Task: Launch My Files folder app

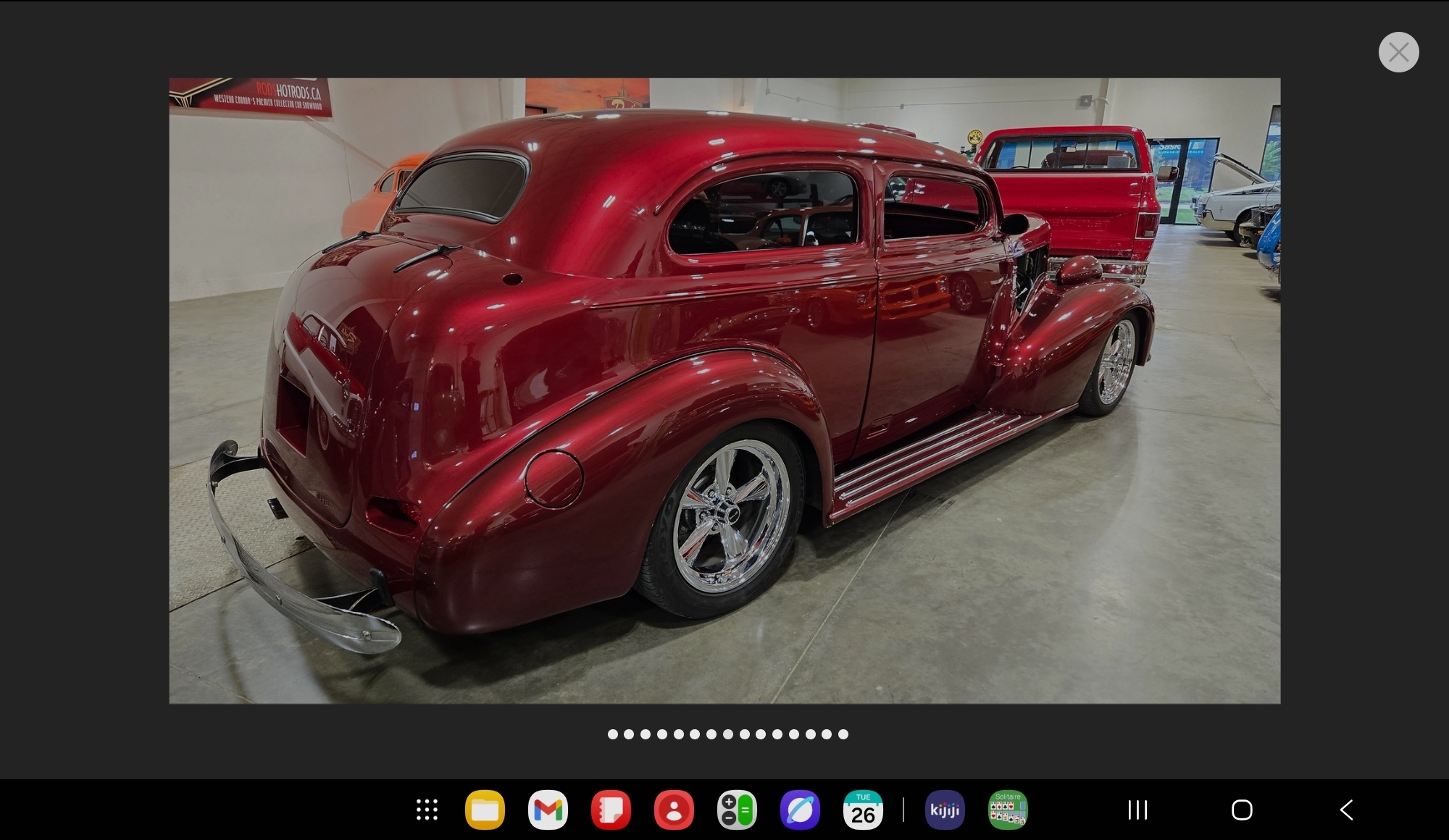Action: point(485,810)
